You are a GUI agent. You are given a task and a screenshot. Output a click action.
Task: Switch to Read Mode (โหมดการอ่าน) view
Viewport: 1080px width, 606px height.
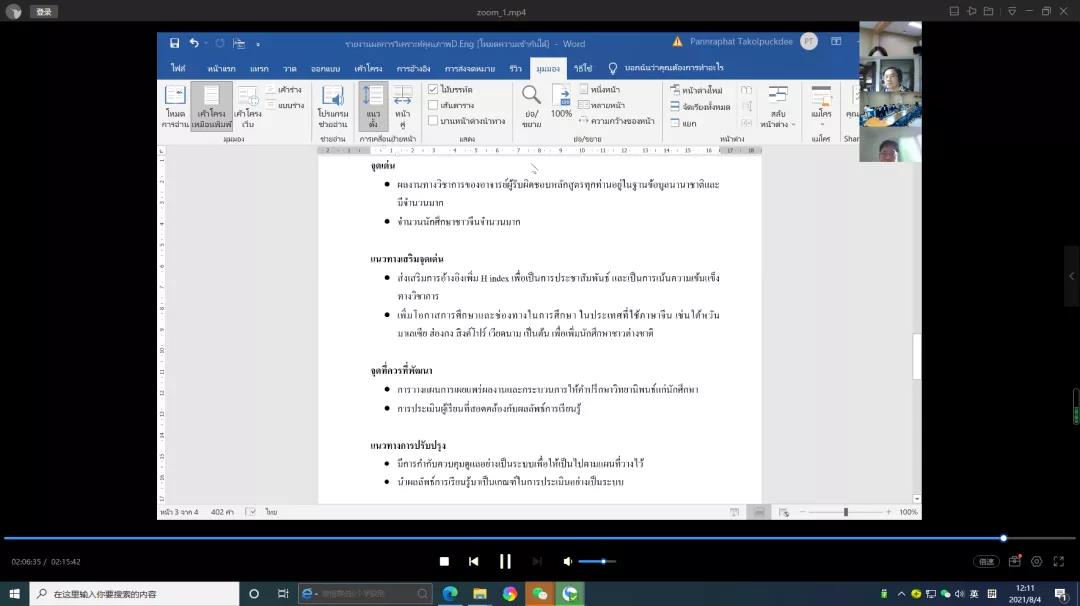point(175,107)
